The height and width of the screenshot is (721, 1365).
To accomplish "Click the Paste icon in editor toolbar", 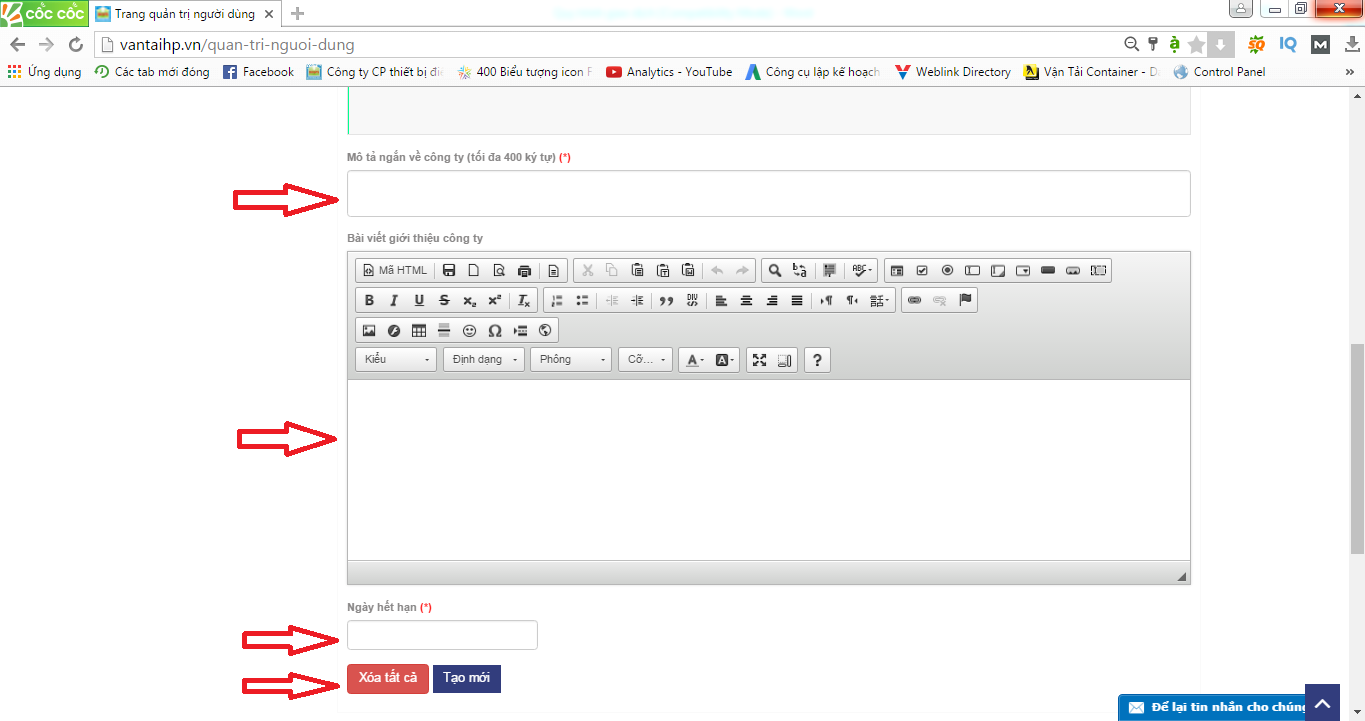I will (x=637, y=271).
